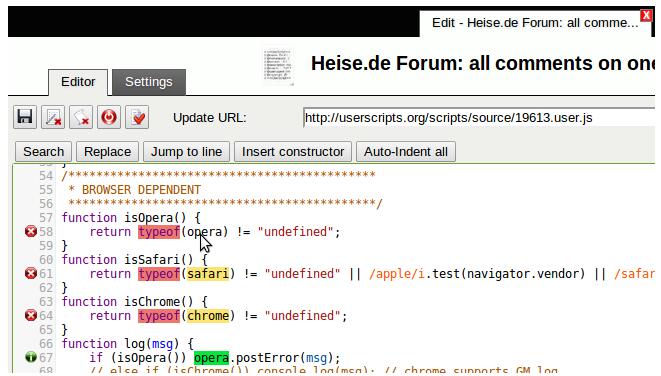Click the red power reset icon
The height and width of the screenshot is (376, 661).
click(x=109, y=117)
